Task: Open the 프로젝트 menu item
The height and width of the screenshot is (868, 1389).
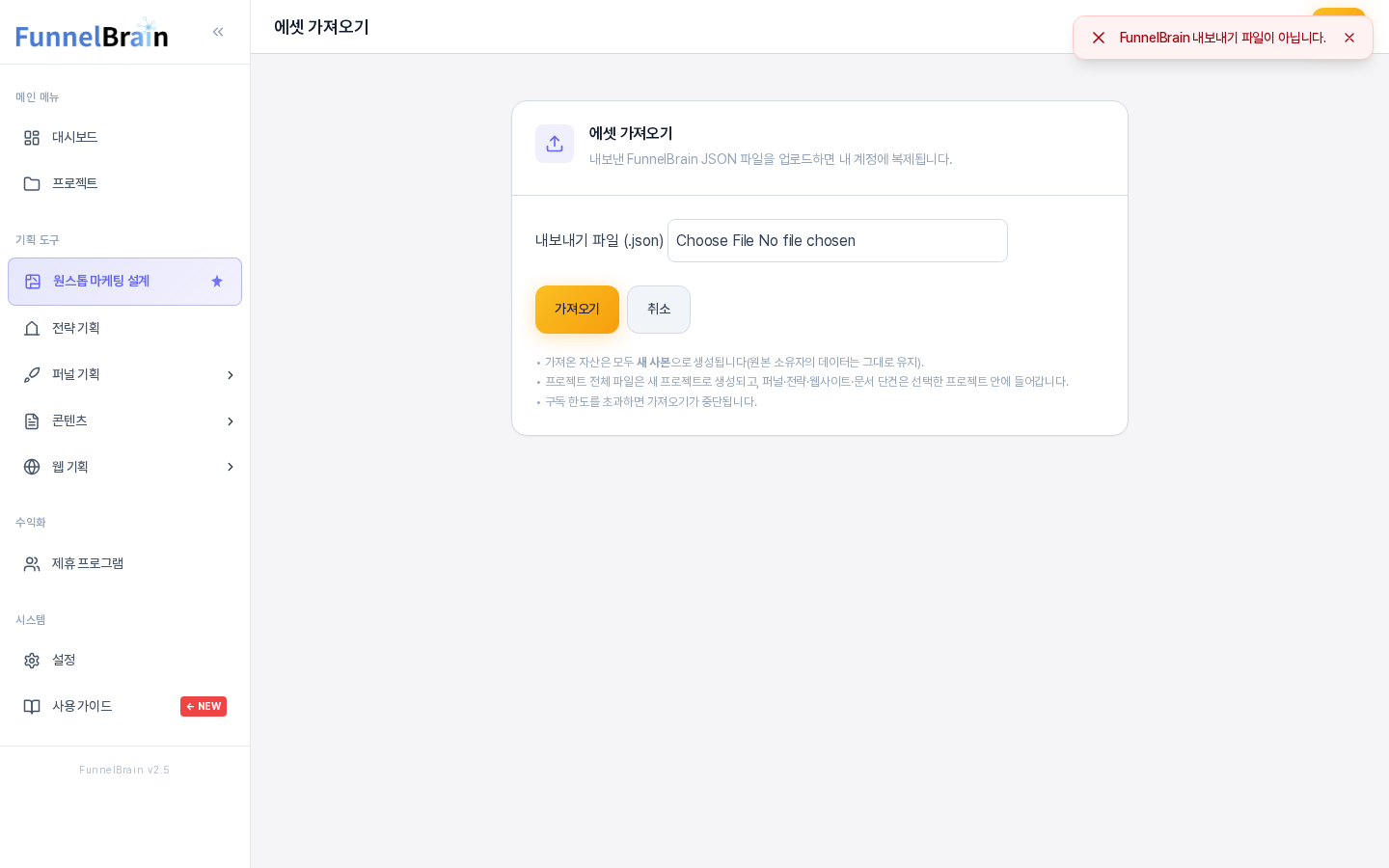Action: [124, 184]
